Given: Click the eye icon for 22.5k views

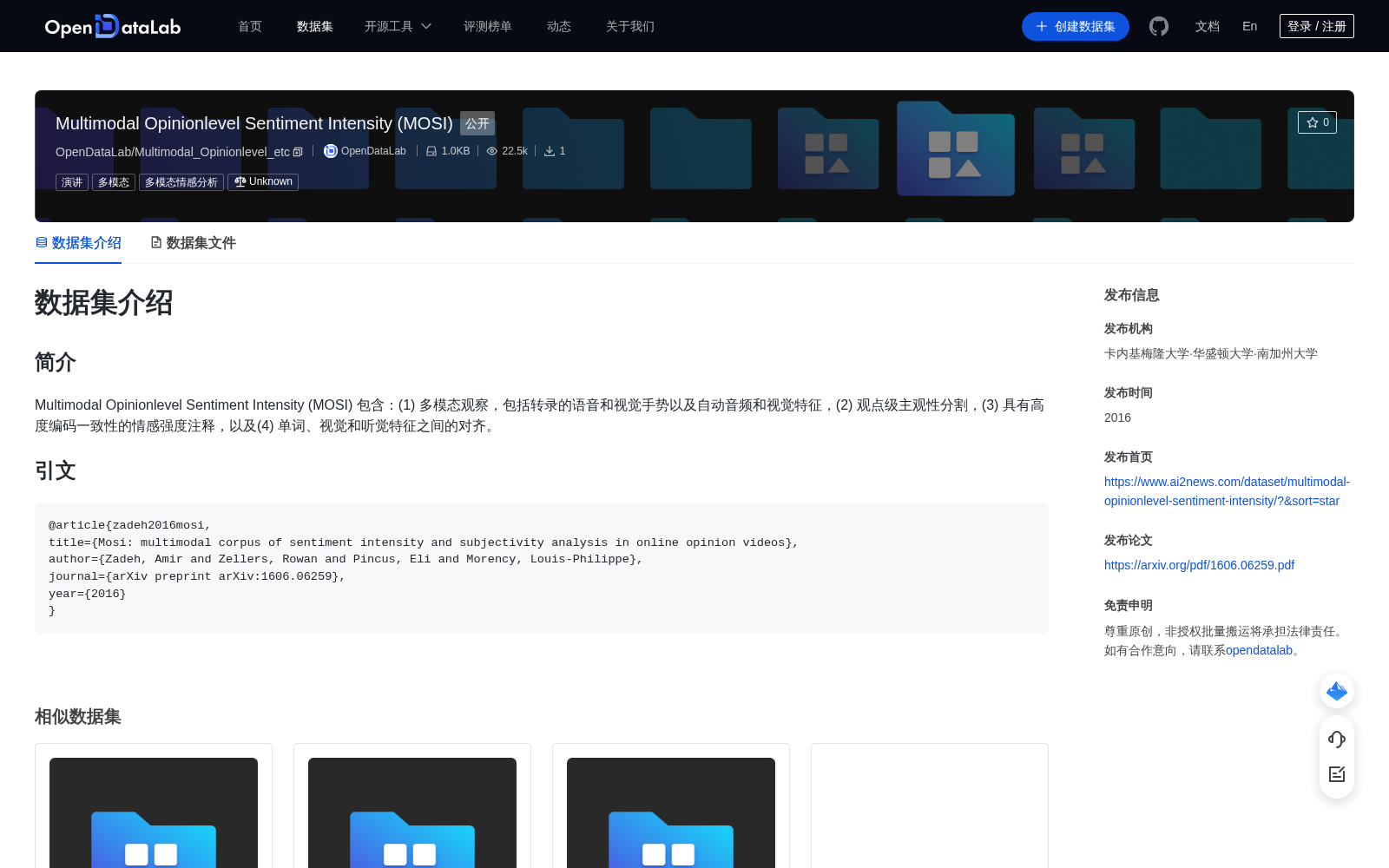Looking at the screenshot, I should tap(492, 151).
